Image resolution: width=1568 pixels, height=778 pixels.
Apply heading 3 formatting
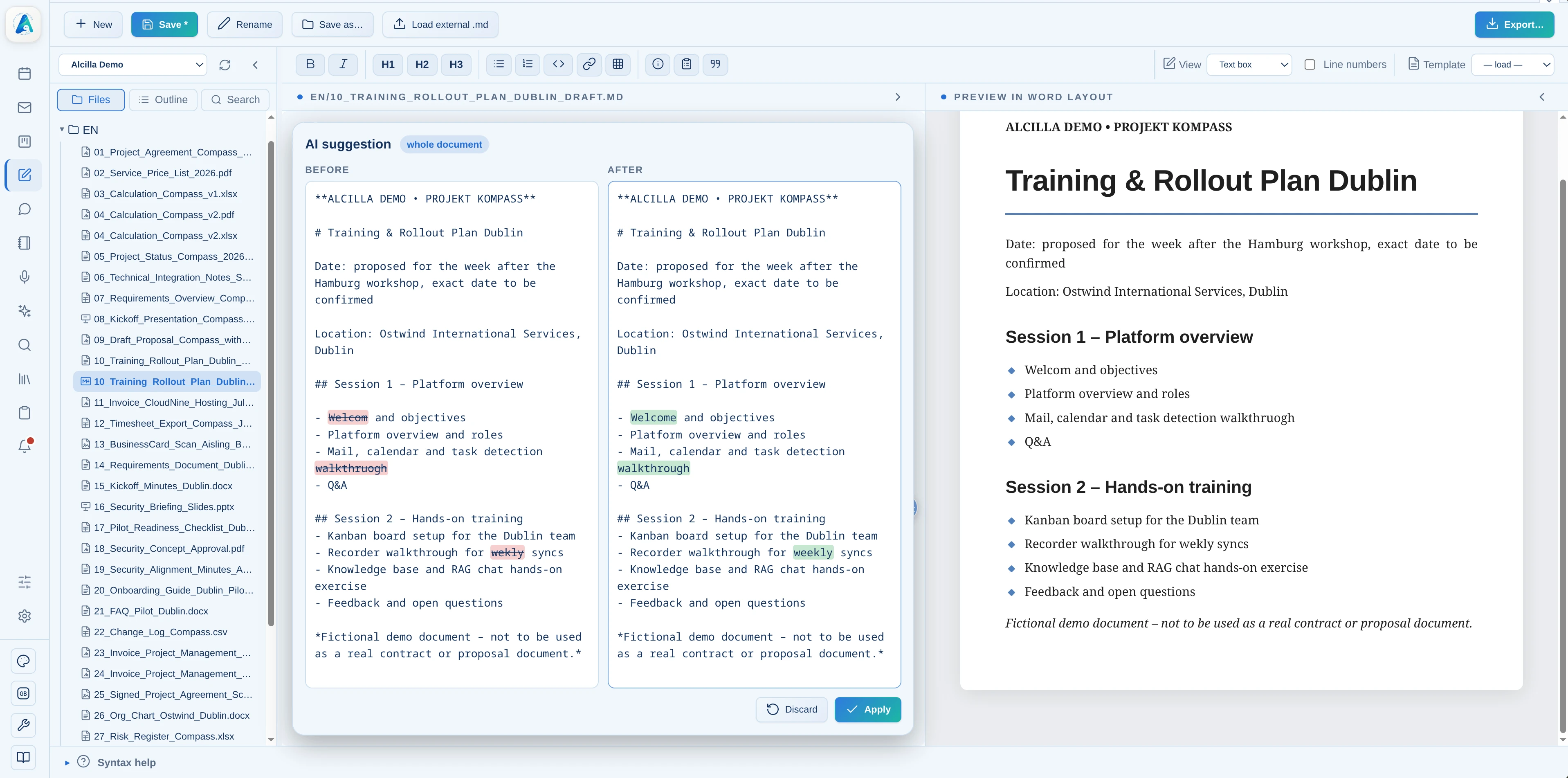pos(456,64)
